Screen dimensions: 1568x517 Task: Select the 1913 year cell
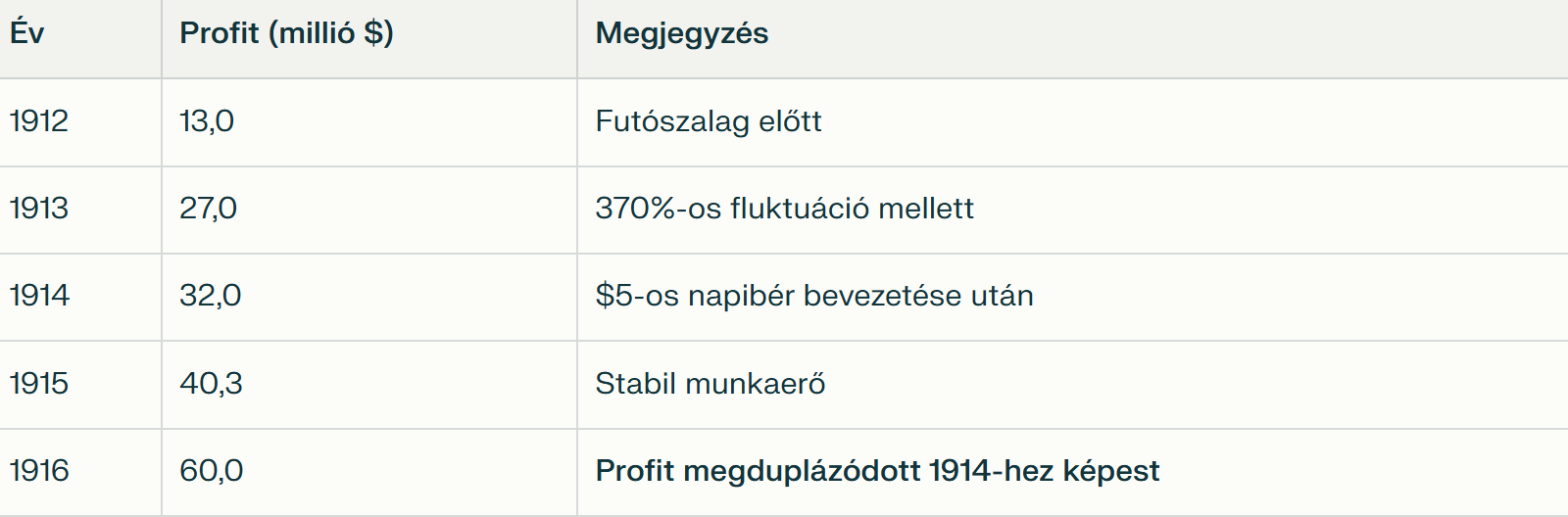39,209
